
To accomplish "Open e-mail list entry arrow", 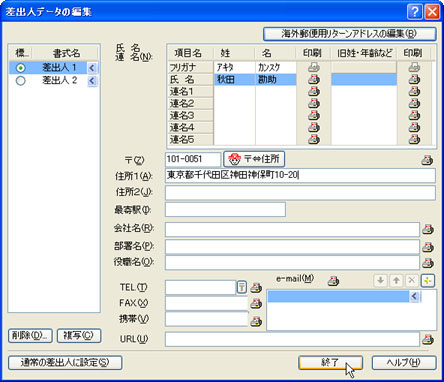I will tap(414, 296).
